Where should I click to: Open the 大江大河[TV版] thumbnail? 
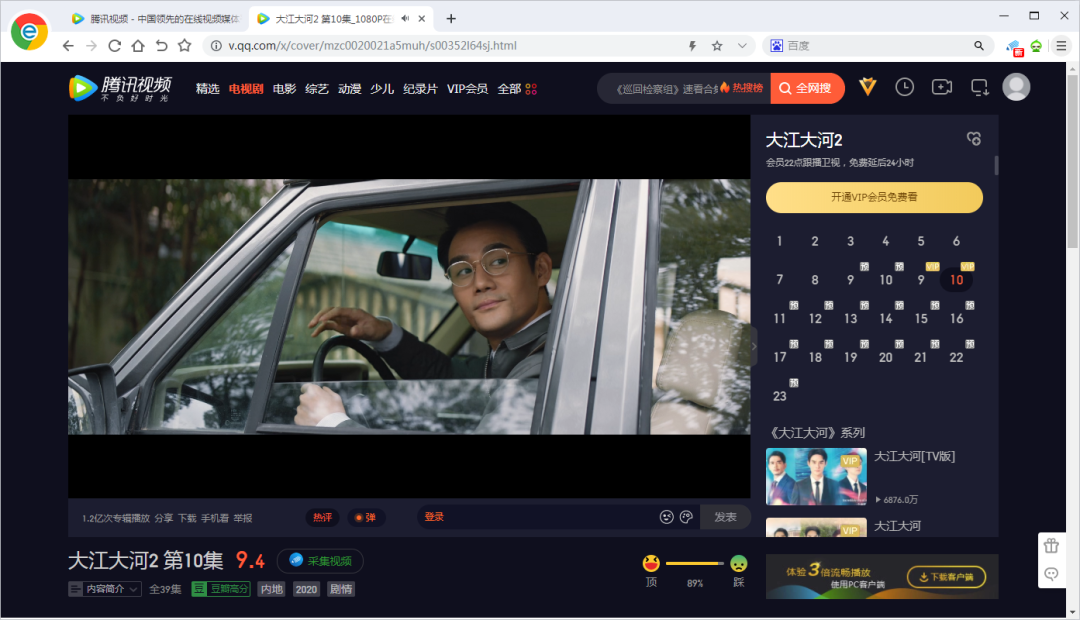(x=816, y=477)
